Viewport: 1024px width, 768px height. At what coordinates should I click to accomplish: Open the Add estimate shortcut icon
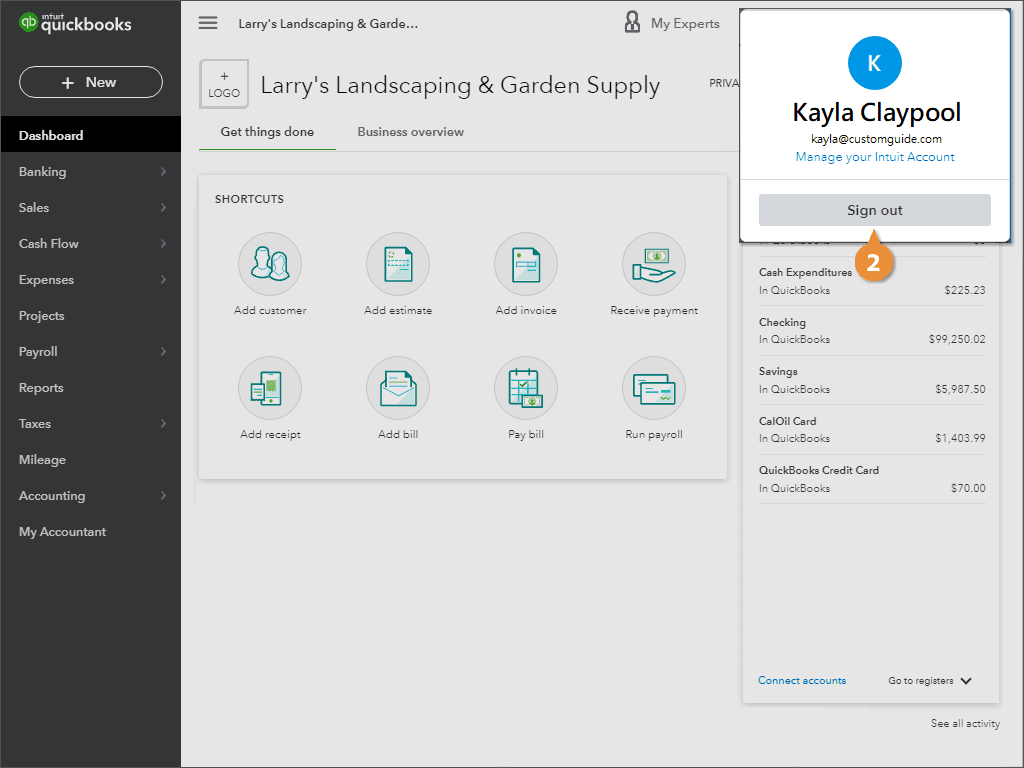click(398, 265)
